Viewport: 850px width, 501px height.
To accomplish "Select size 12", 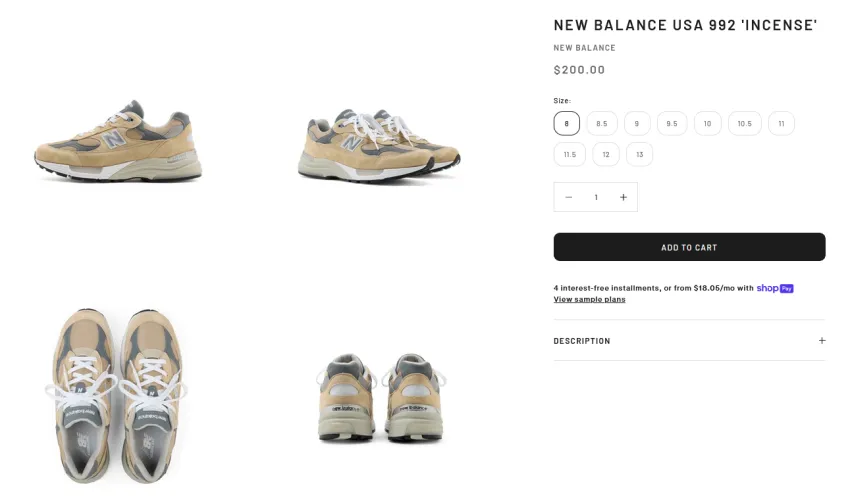I will [x=606, y=155].
